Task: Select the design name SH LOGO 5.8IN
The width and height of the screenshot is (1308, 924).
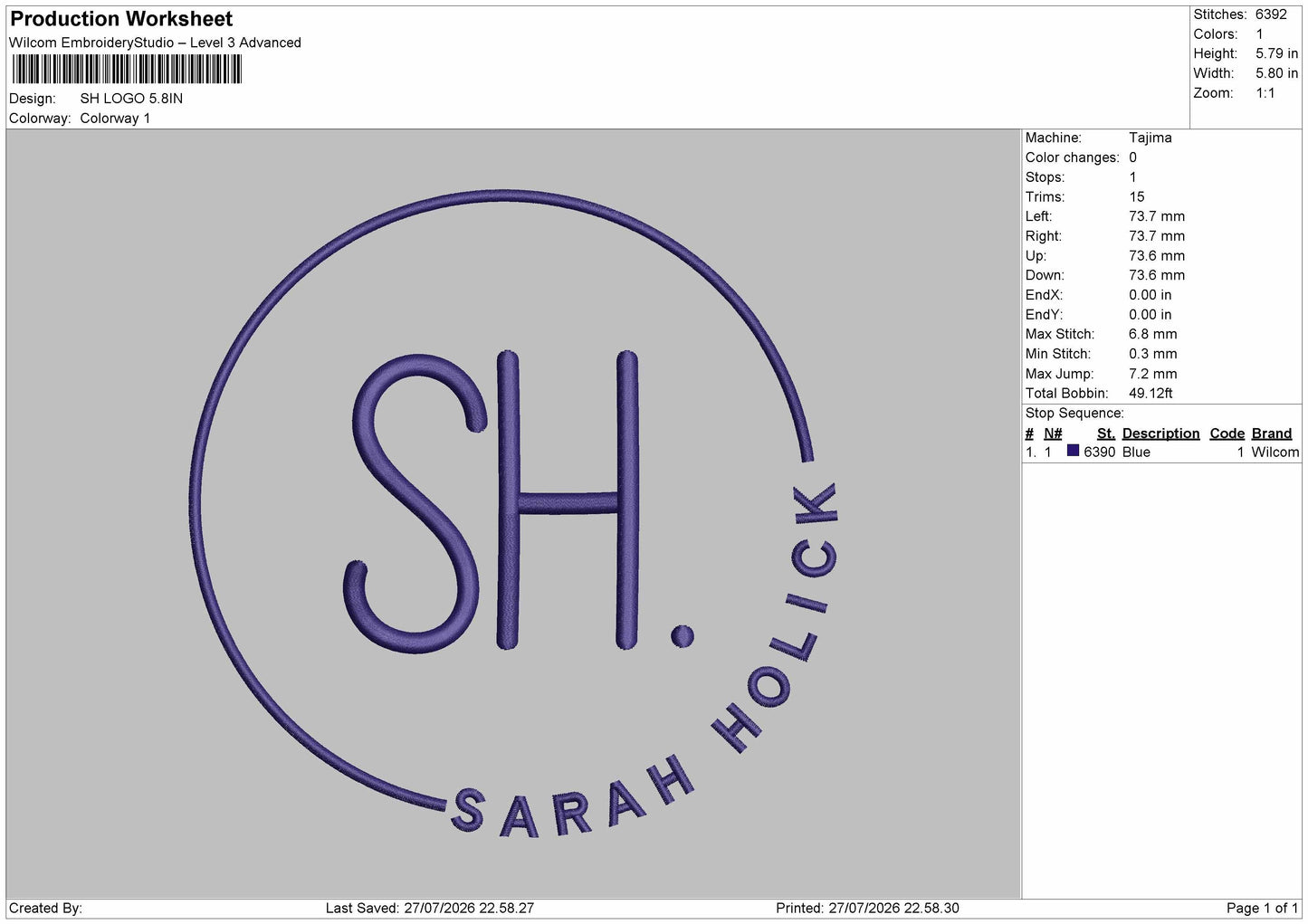Action: tap(131, 99)
